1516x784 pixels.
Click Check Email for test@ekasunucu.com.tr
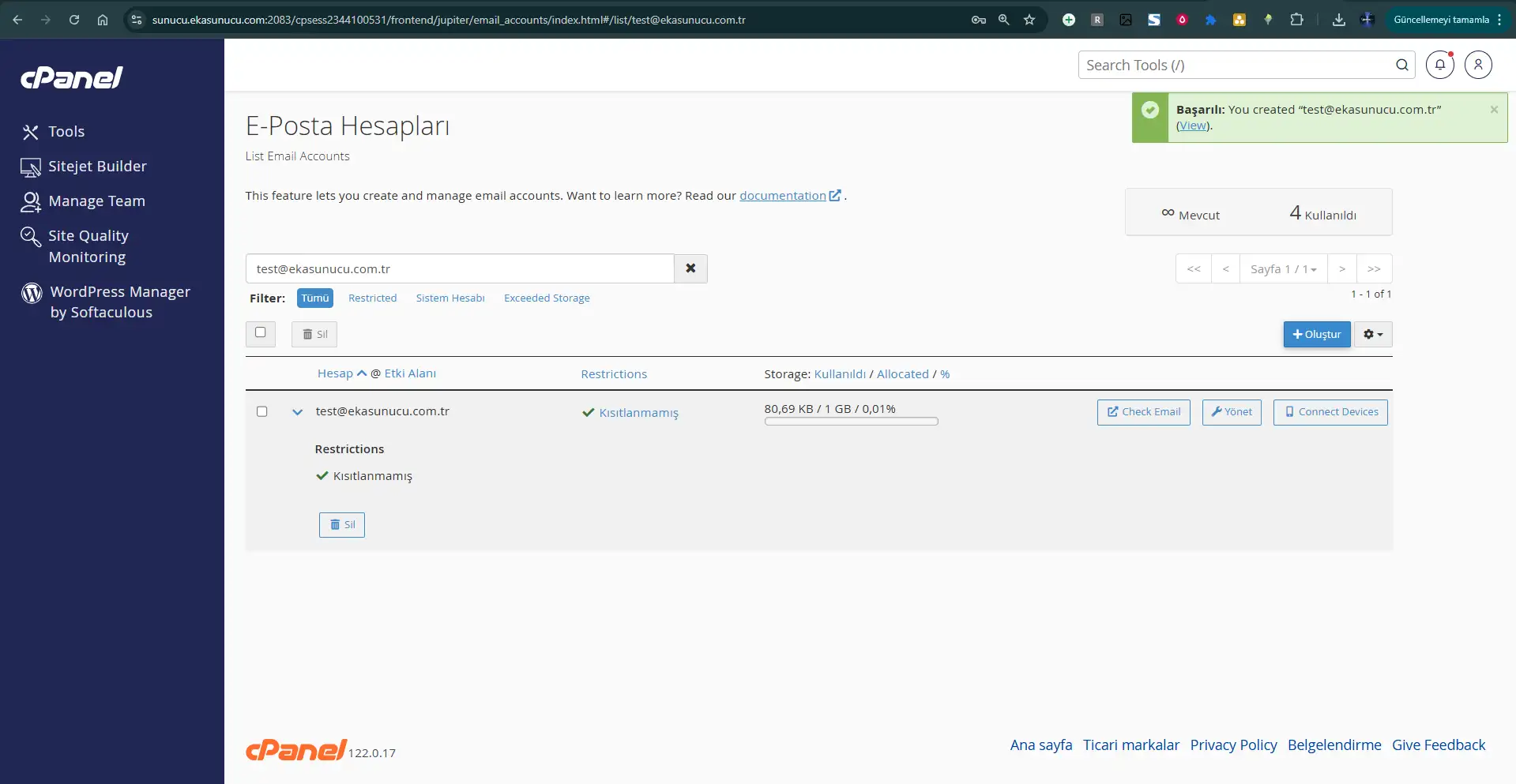click(1143, 412)
